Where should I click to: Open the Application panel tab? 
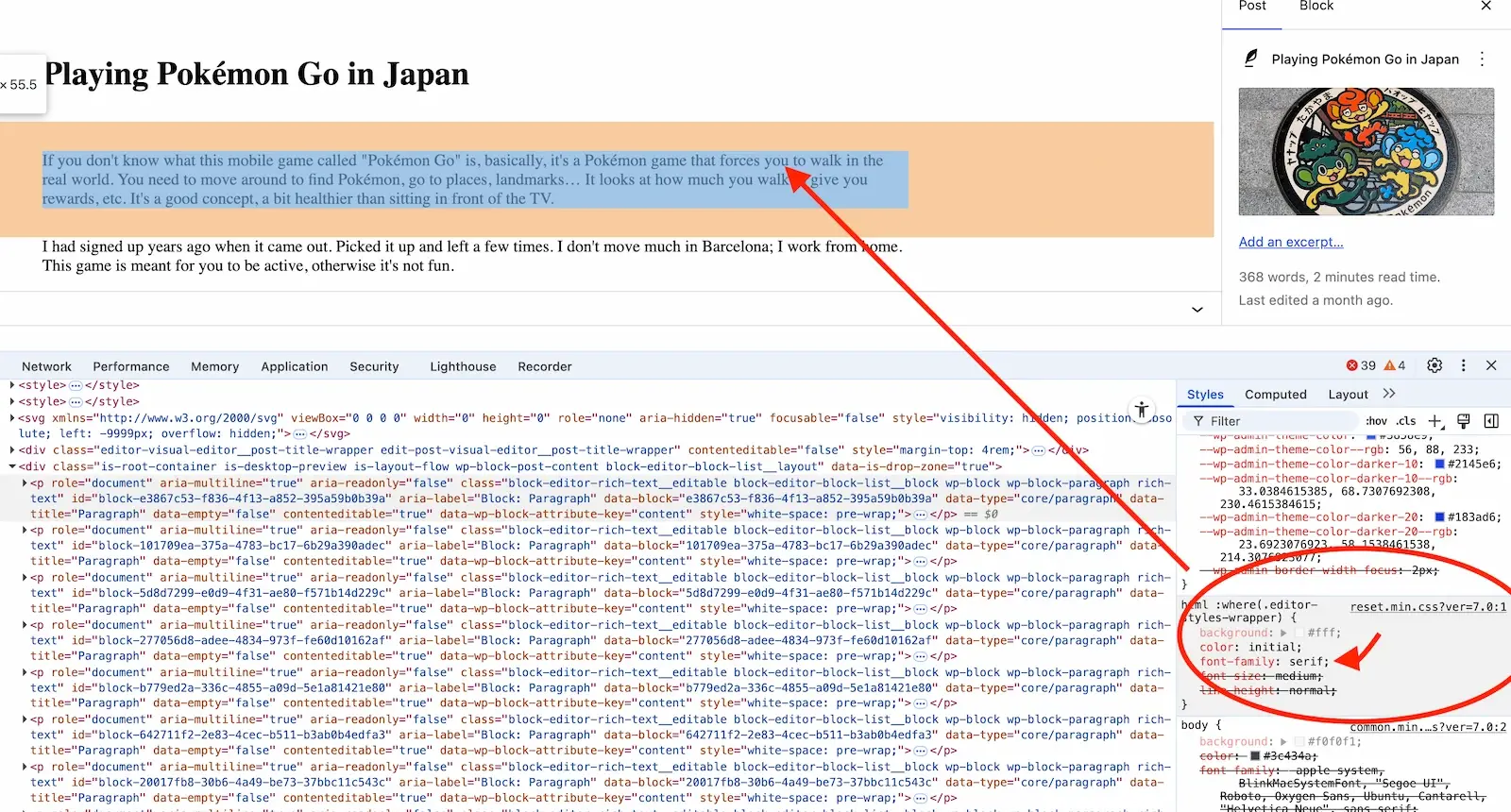(x=295, y=366)
